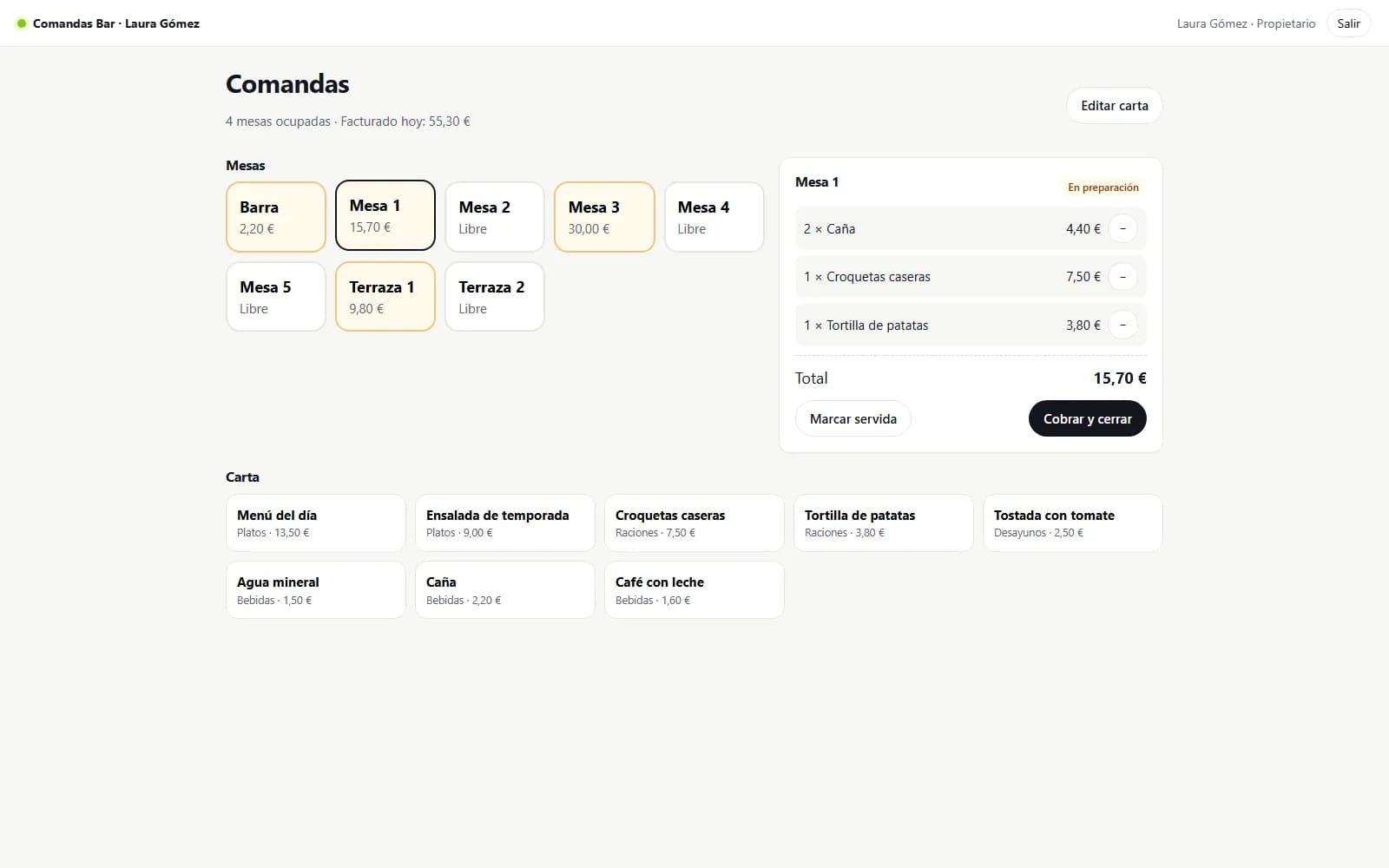Add Croquetas caseras from the menu
1389x868 pixels.
pos(694,523)
